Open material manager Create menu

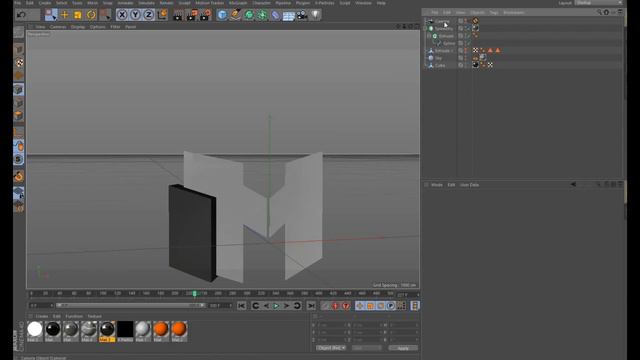(42, 316)
